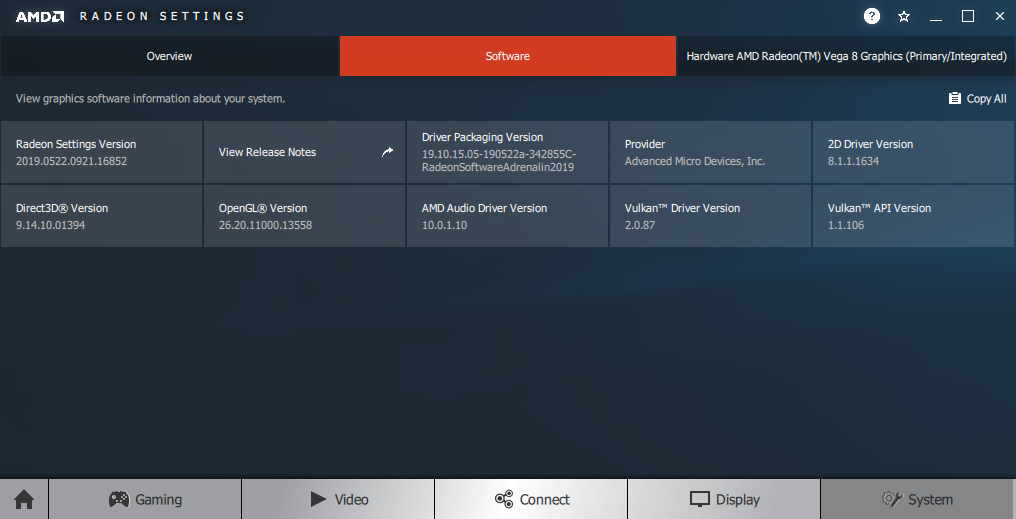Click the Display monitor icon

tap(700, 499)
